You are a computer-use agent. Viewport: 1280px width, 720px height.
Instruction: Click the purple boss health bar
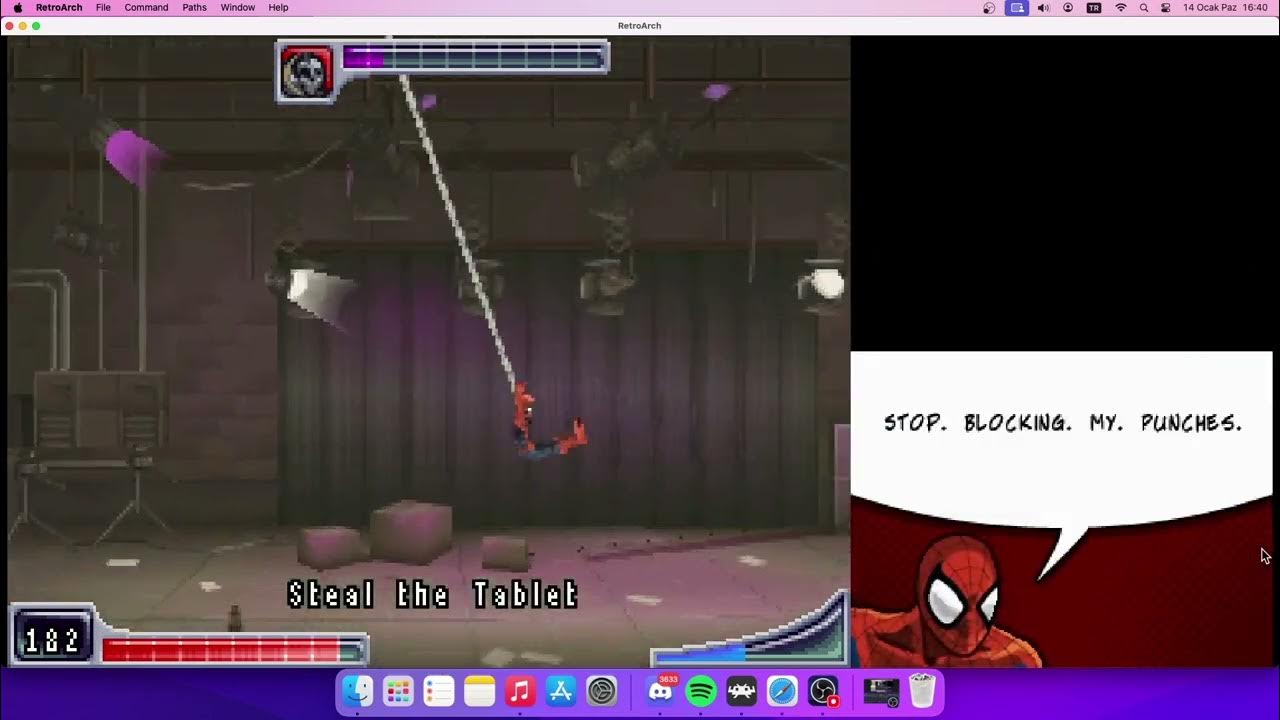[473, 58]
